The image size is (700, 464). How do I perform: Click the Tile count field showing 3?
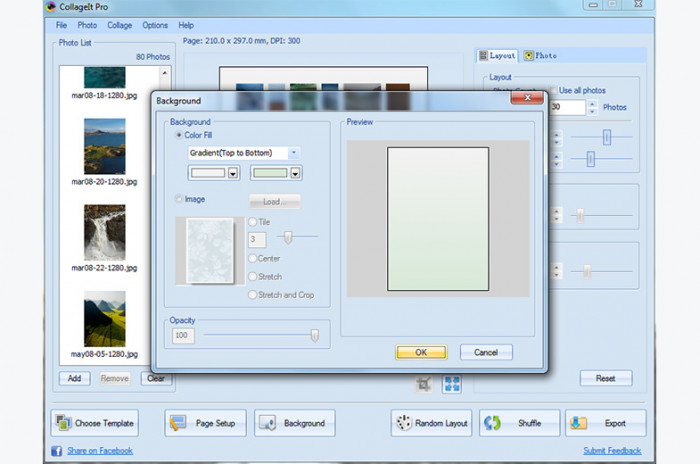click(x=257, y=239)
